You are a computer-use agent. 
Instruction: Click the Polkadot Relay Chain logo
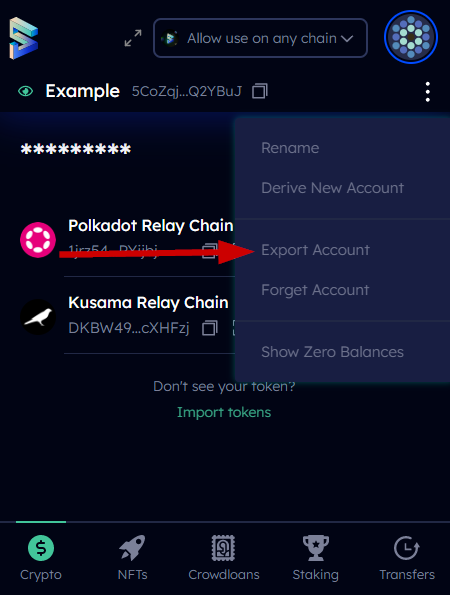pos(38,240)
